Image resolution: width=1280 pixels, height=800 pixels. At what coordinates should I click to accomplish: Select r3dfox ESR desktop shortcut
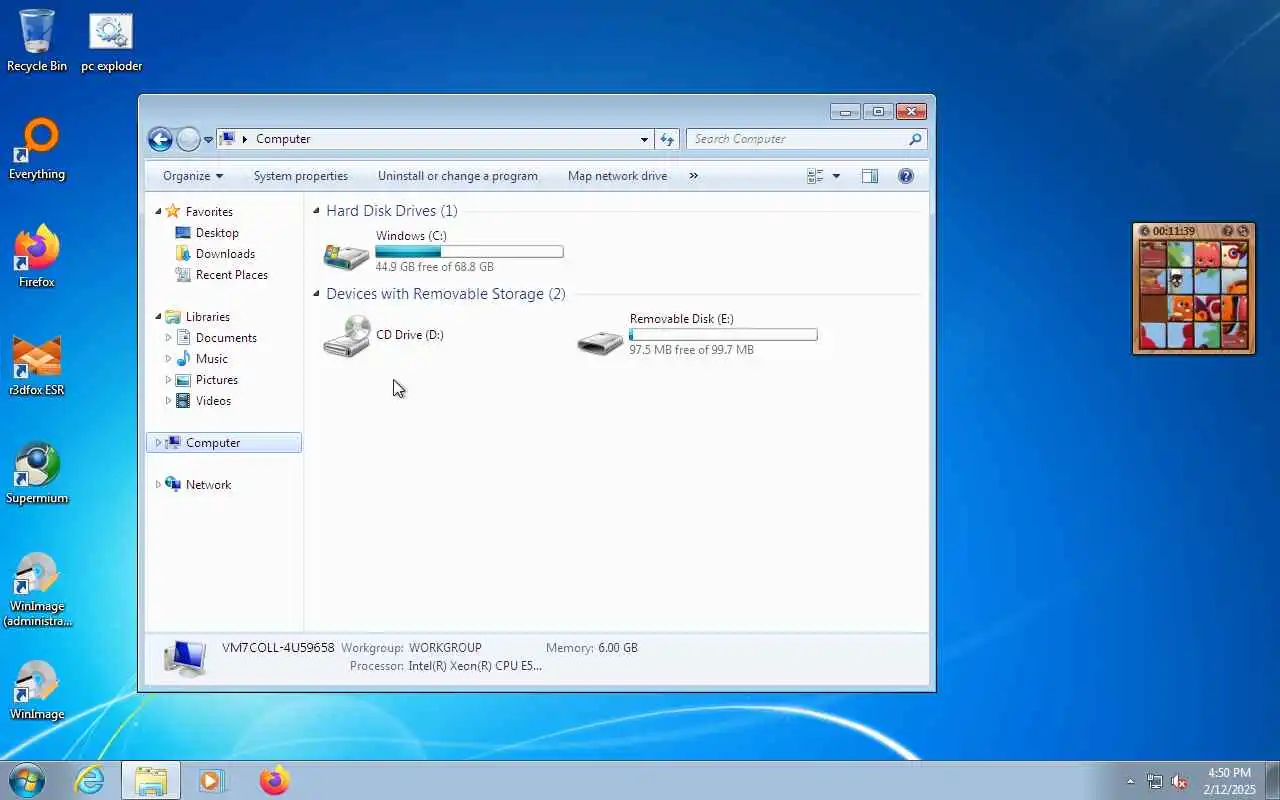pos(37,365)
